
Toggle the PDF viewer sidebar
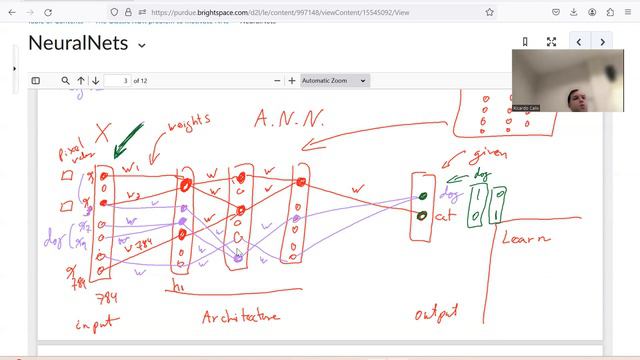(36, 81)
